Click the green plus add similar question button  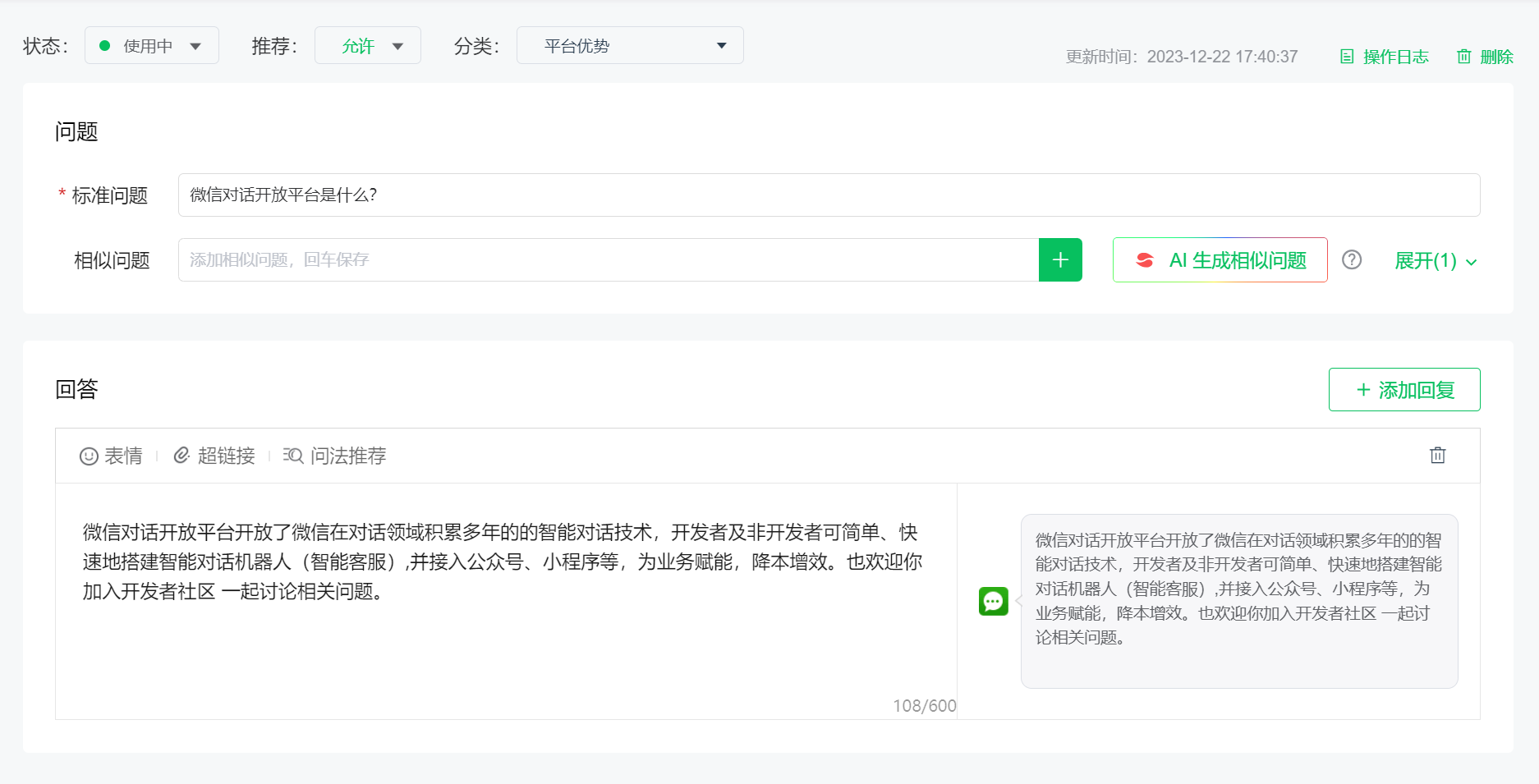pyautogui.click(x=1060, y=260)
